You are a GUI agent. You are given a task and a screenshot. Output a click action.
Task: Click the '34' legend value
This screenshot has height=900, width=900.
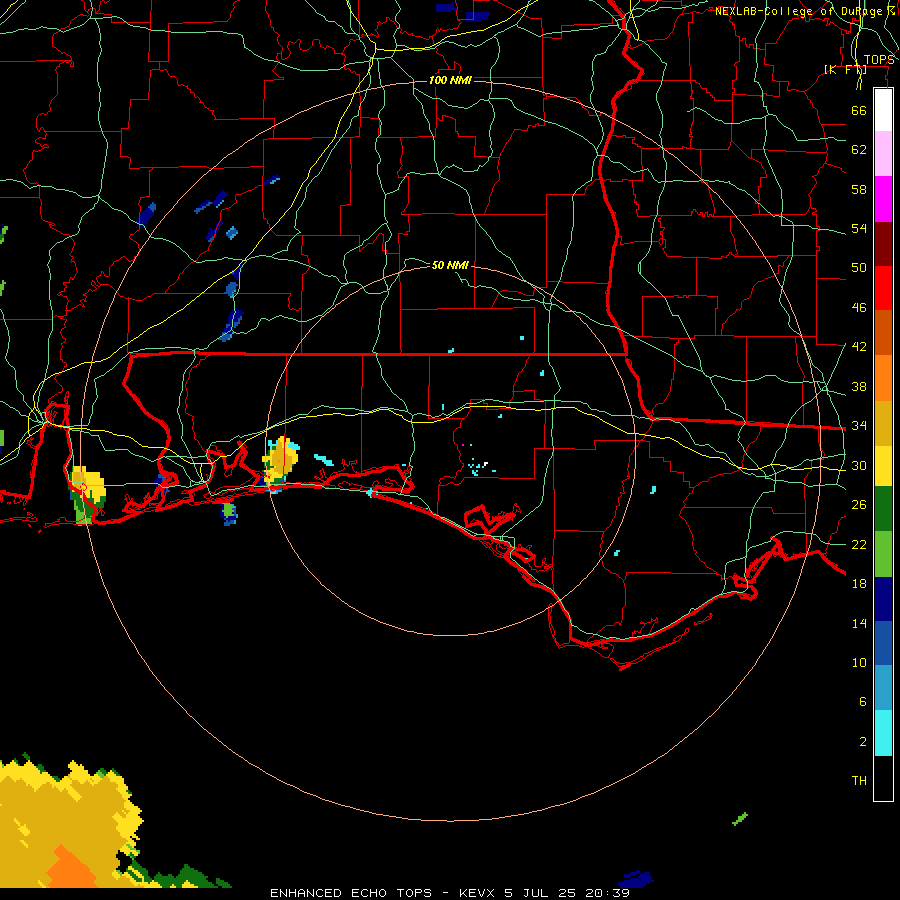click(859, 426)
